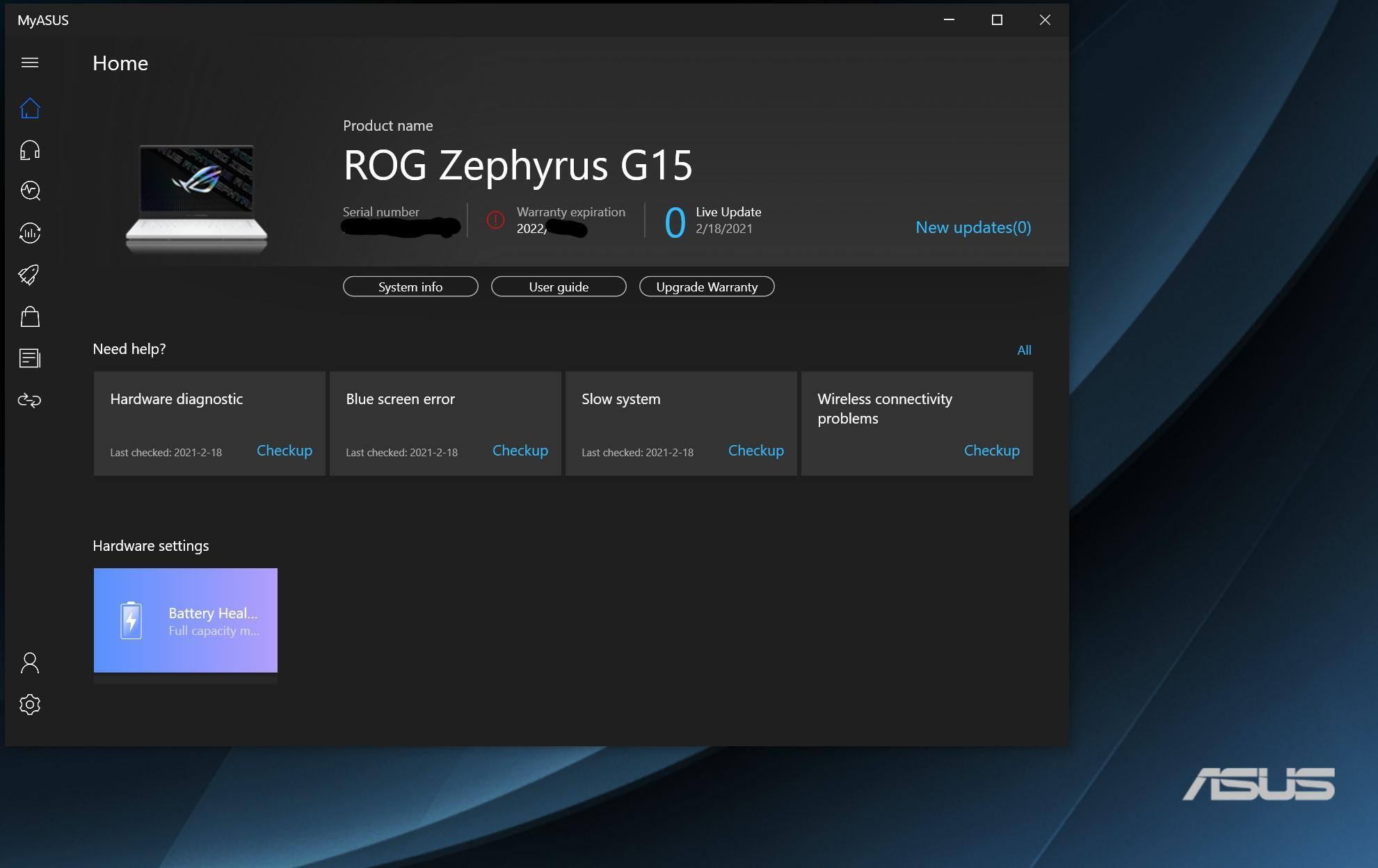Open Link to MyASUS sidebar icon
The image size is (1378, 868).
coord(30,400)
